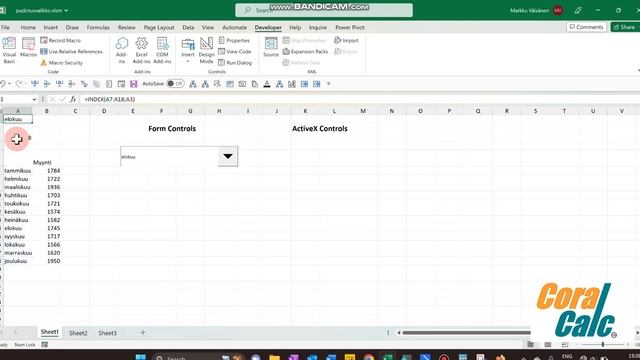640x360 pixels.
Task: Open the Visual Basic editor
Action: click(9, 50)
